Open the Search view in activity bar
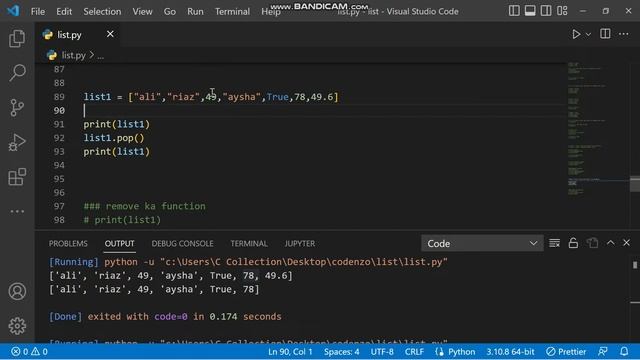The height and width of the screenshot is (360, 640). (17, 73)
